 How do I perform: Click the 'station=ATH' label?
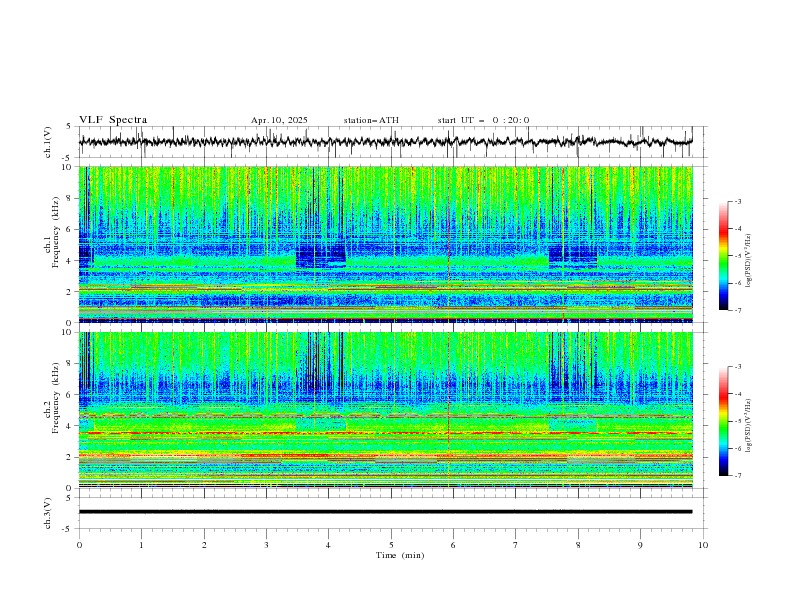tap(371, 120)
